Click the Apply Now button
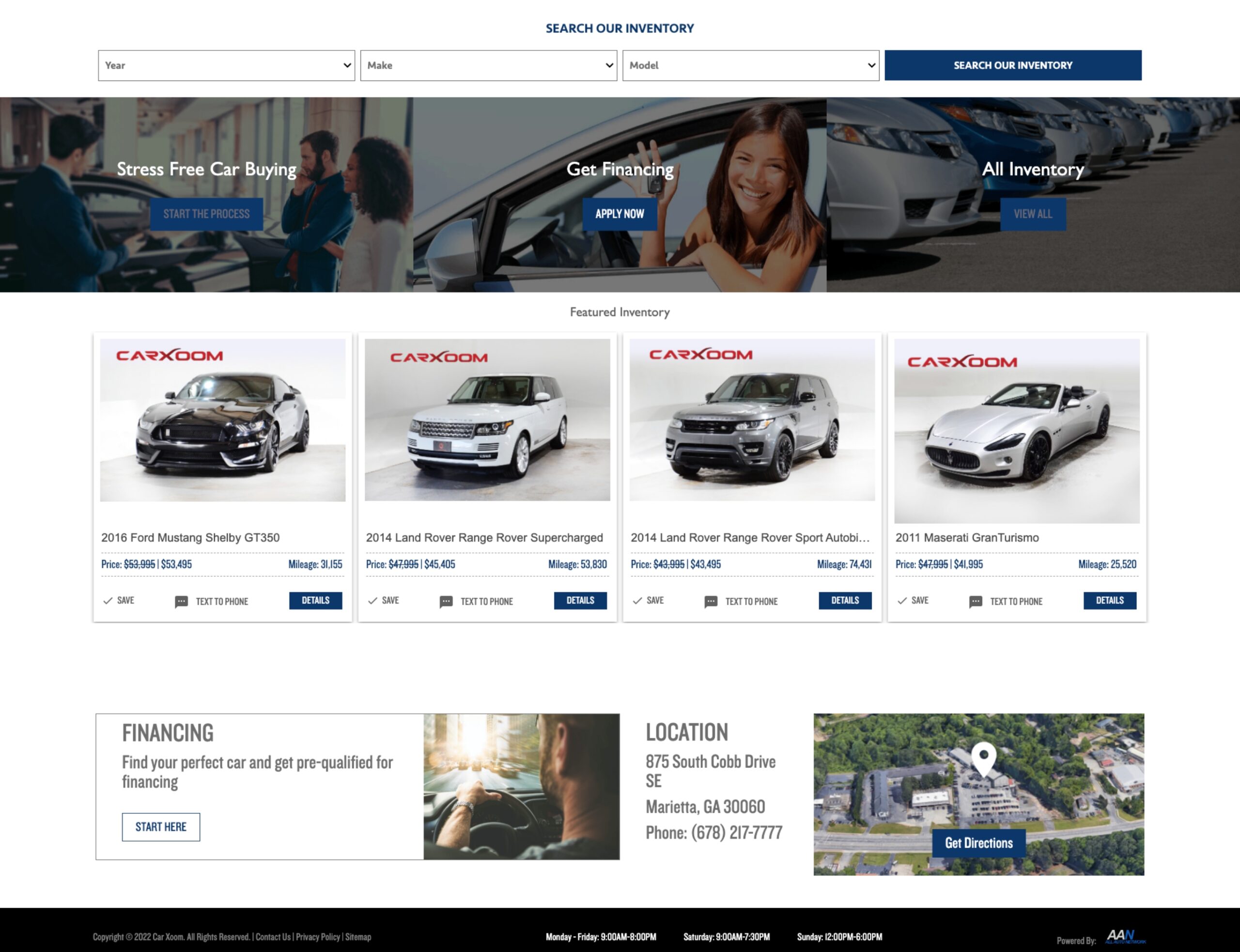The width and height of the screenshot is (1240, 952). coord(620,214)
